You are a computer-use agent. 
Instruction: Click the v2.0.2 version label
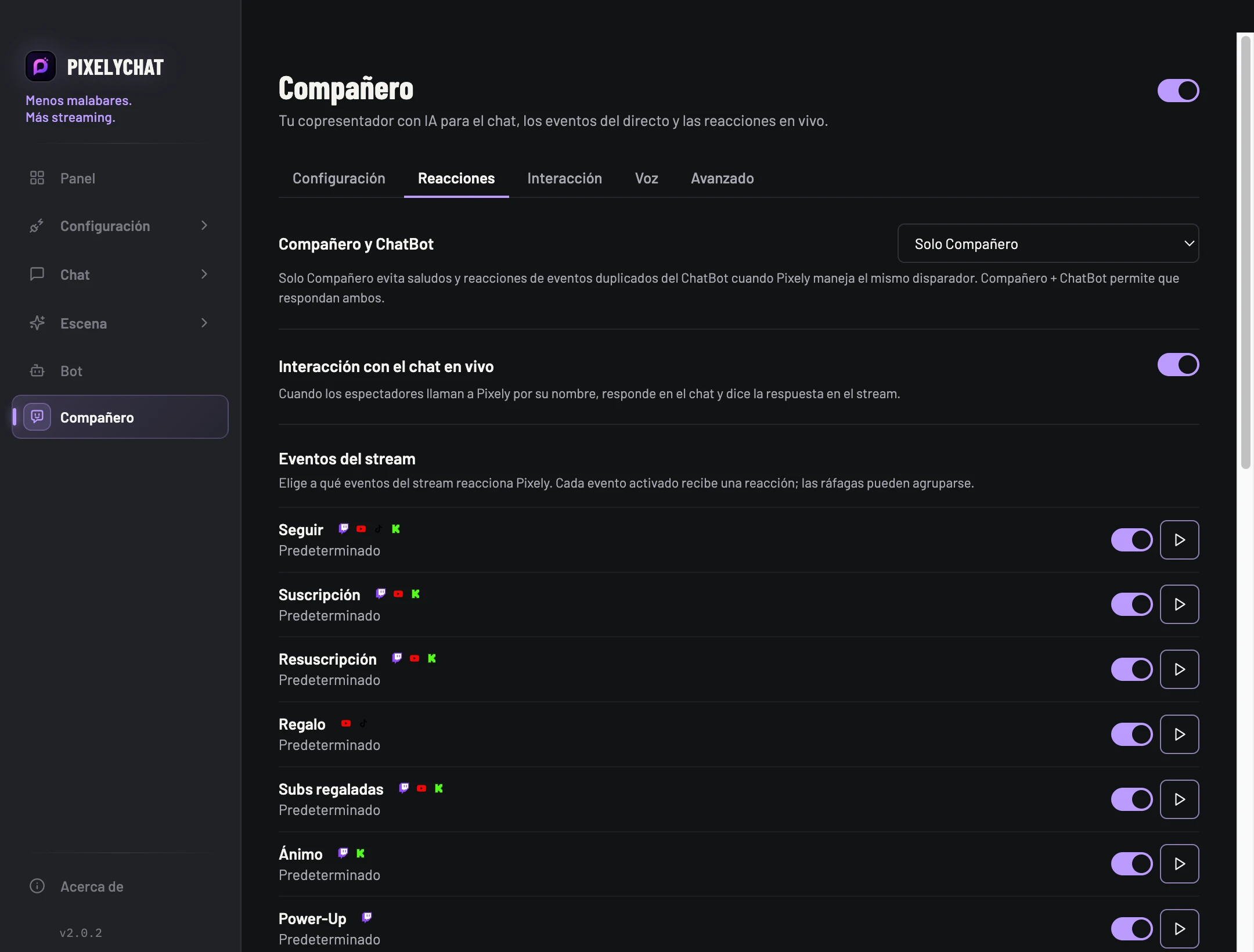pyautogui.click(x=81, y=933)
